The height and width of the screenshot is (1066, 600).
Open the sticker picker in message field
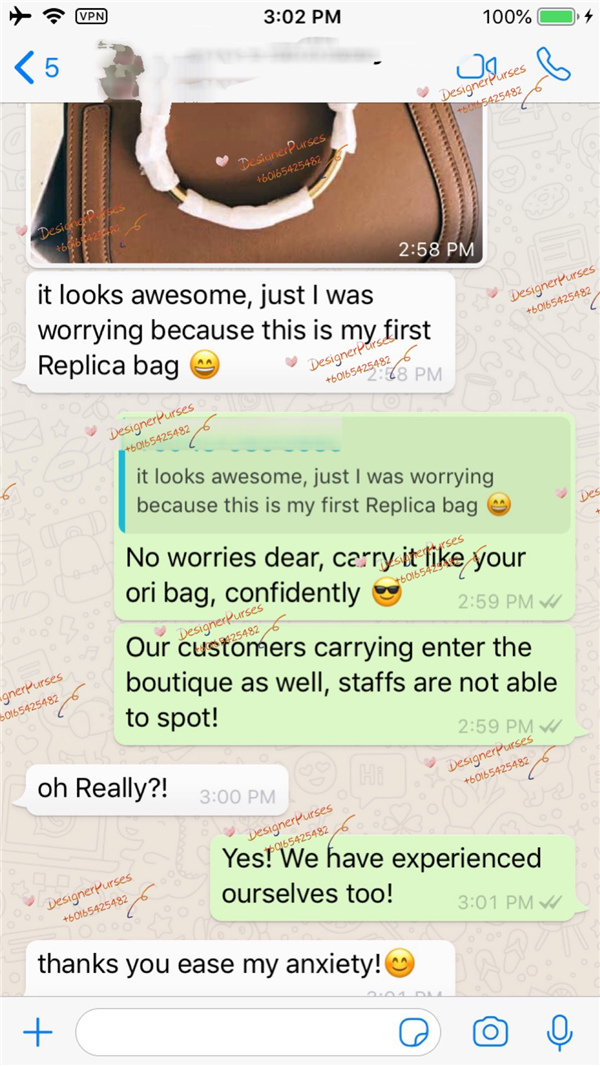[x=414, y=1033]
